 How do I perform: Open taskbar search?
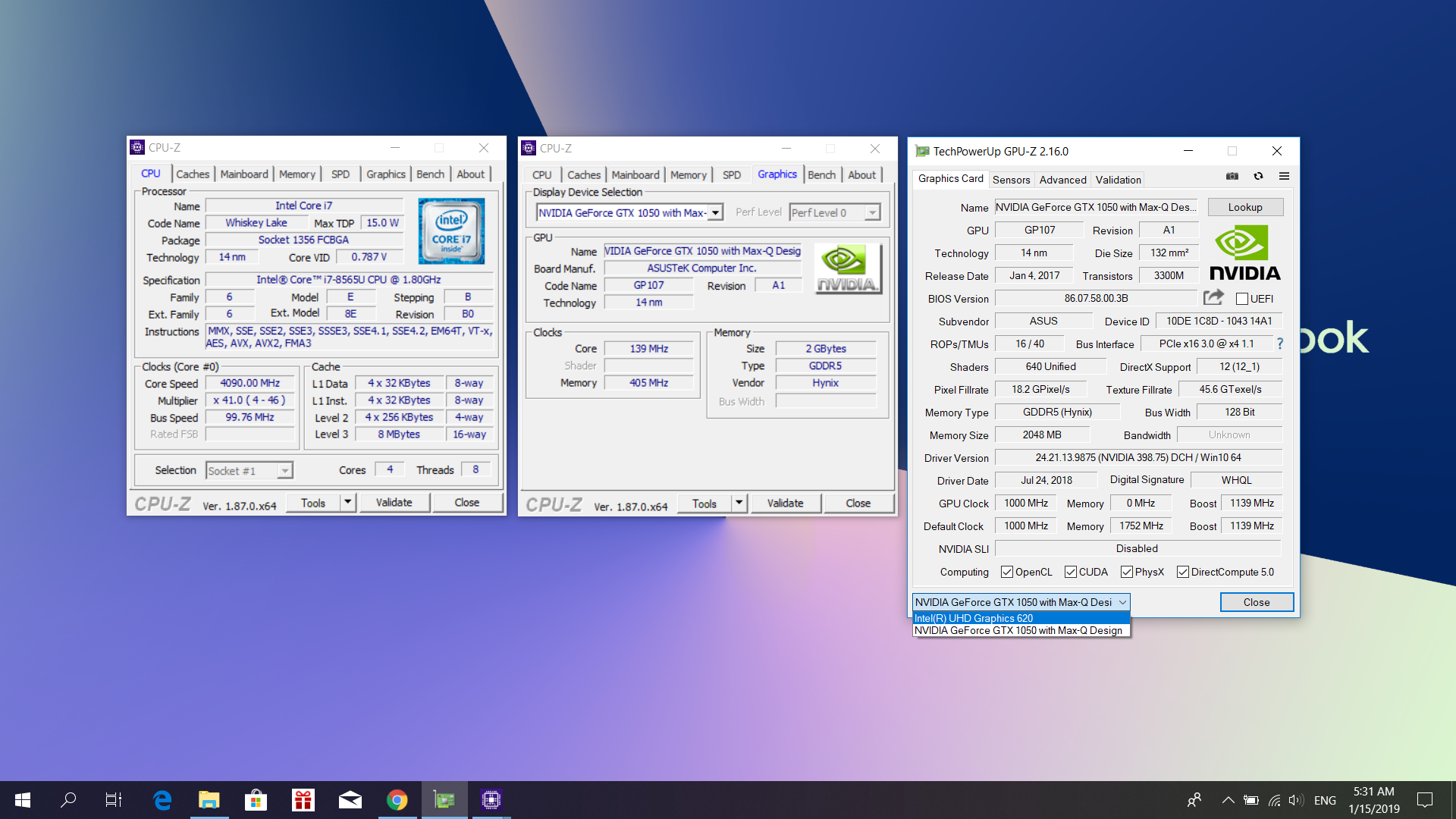click(68, 799)
